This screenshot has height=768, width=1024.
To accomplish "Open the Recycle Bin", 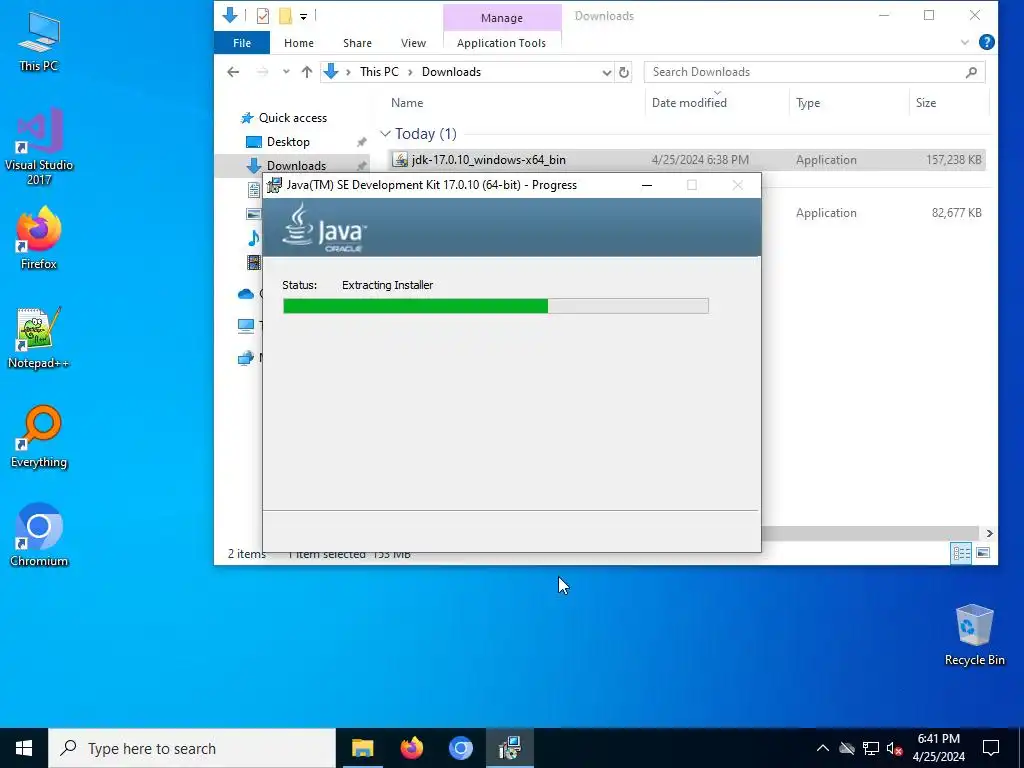I will pos(974,635).
